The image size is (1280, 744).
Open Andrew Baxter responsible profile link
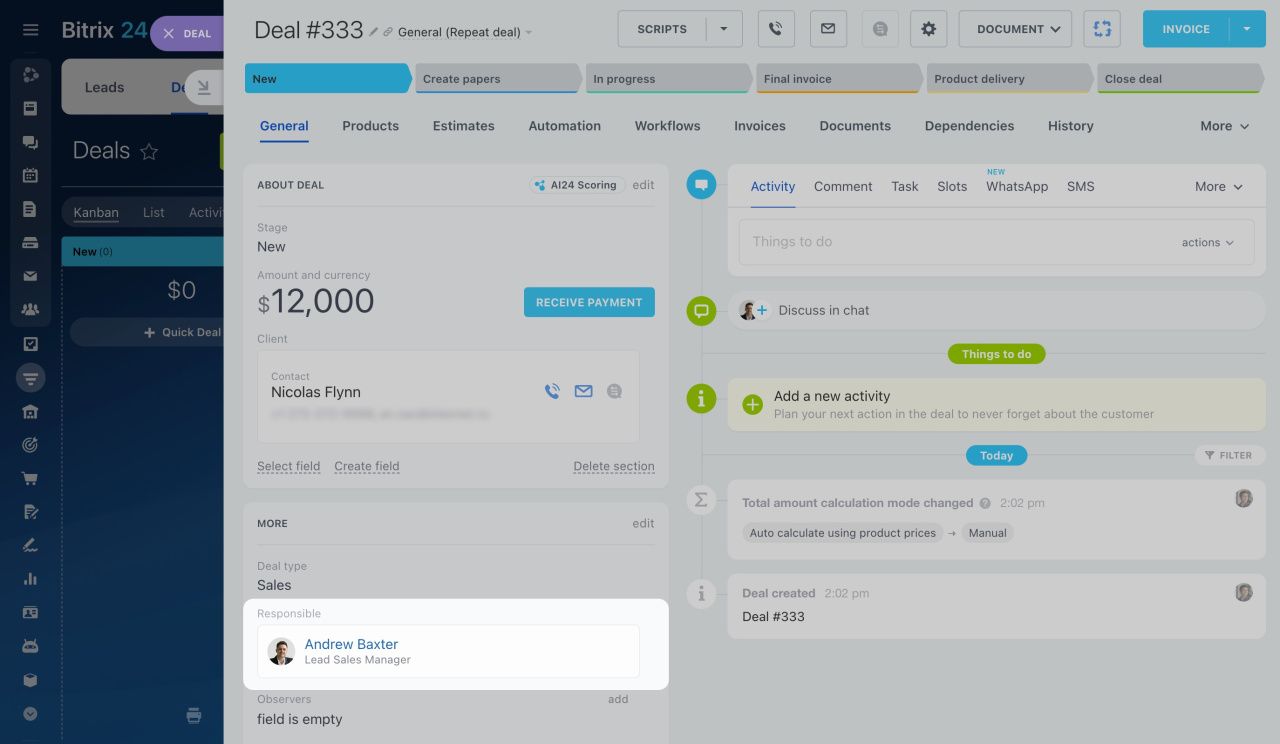pyautogui.click(x=351, y=644)
